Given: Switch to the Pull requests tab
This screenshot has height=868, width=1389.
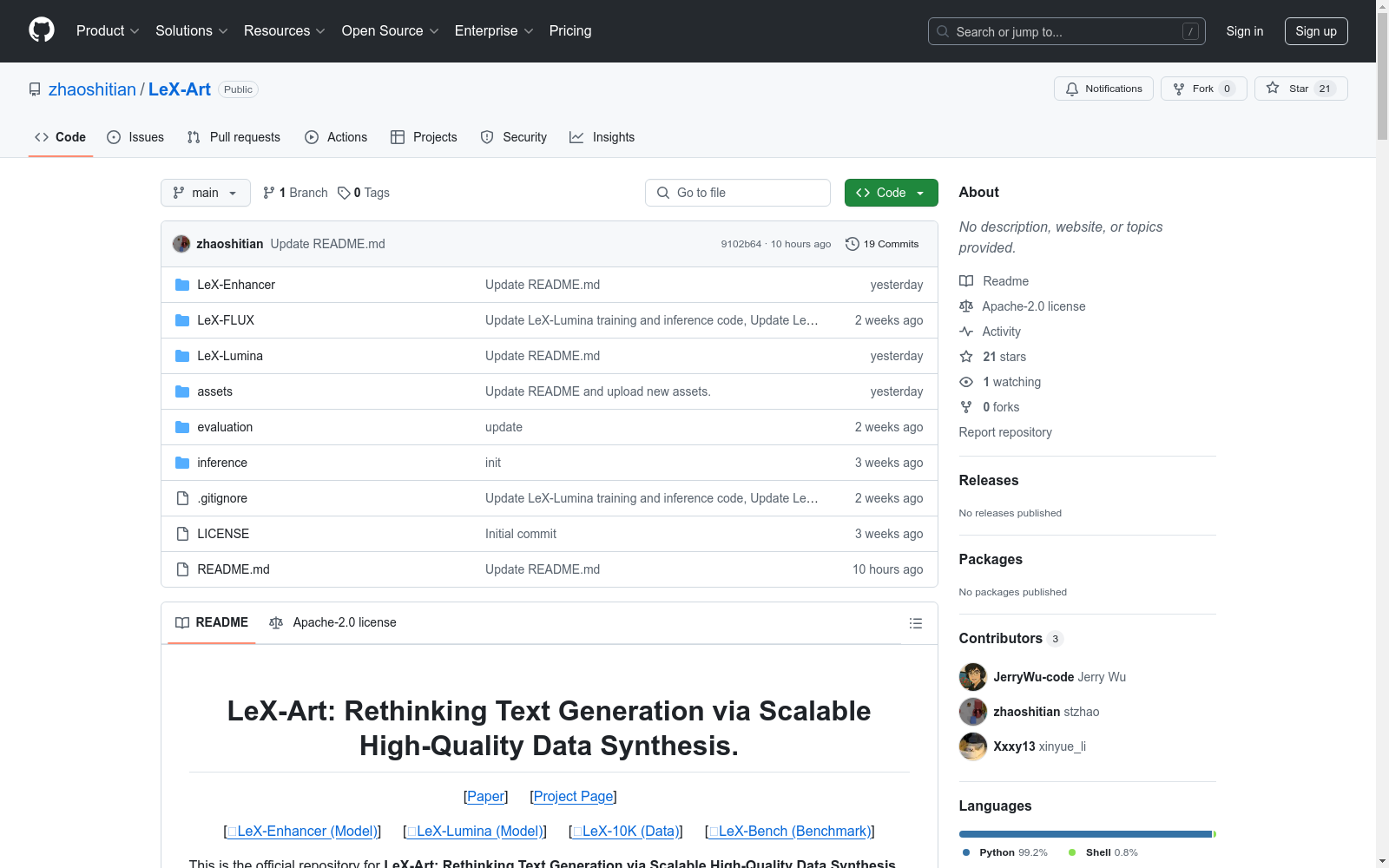Looking at the screenshot, I should pos(234,137).
